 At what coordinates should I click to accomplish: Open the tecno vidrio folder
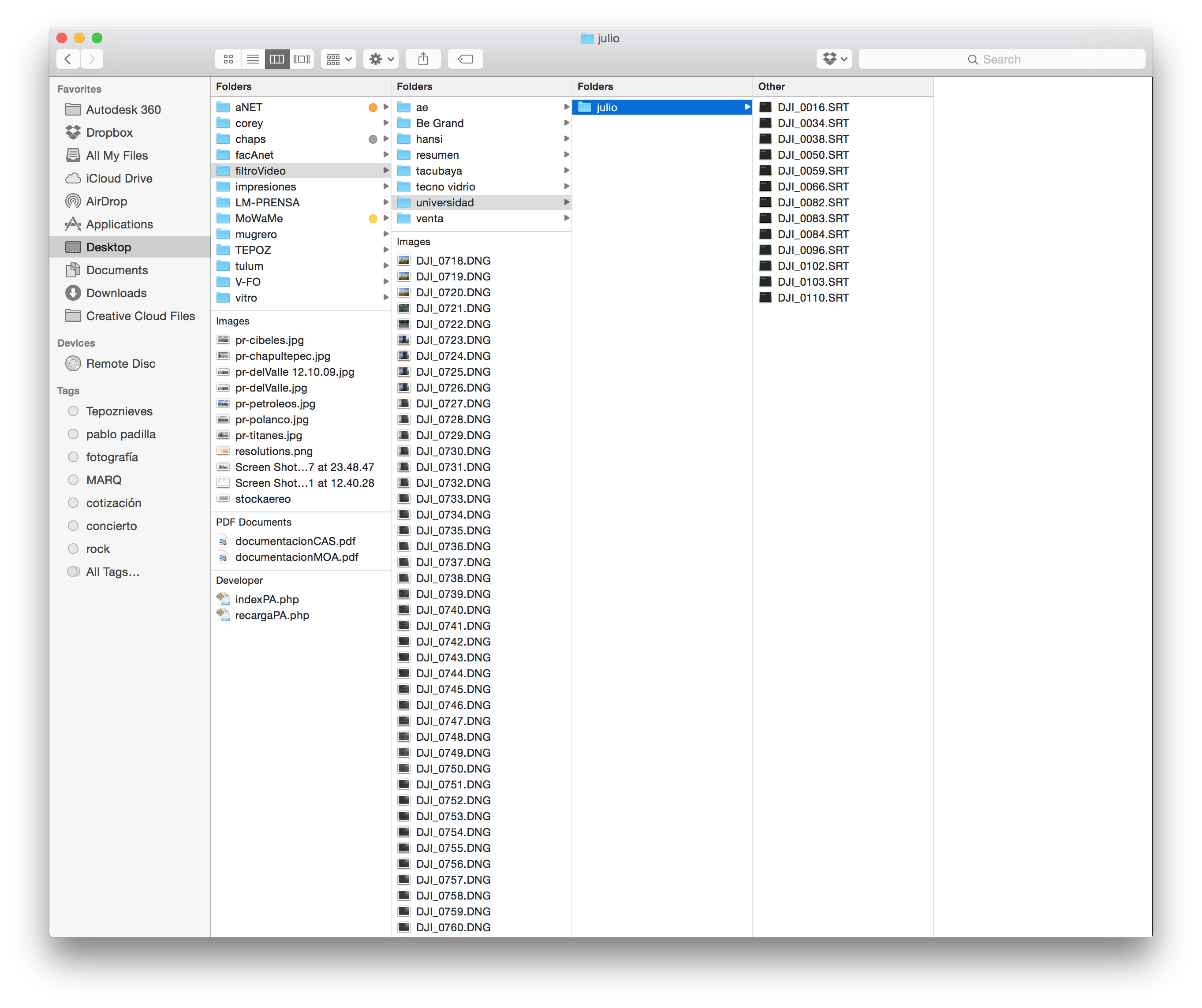[482, 187]
